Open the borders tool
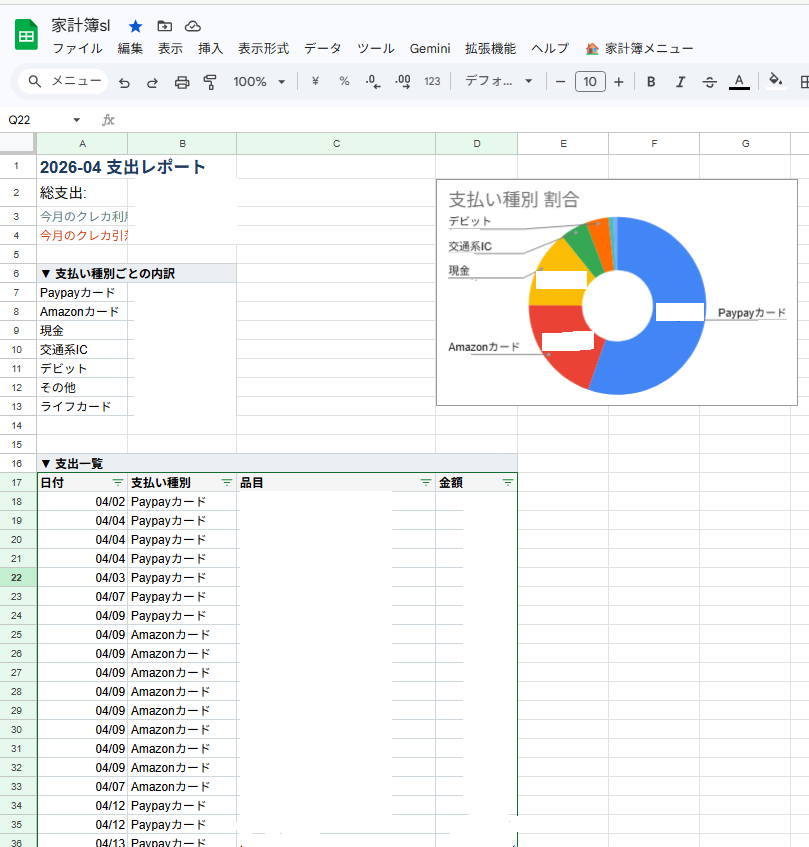 (804, 82)
